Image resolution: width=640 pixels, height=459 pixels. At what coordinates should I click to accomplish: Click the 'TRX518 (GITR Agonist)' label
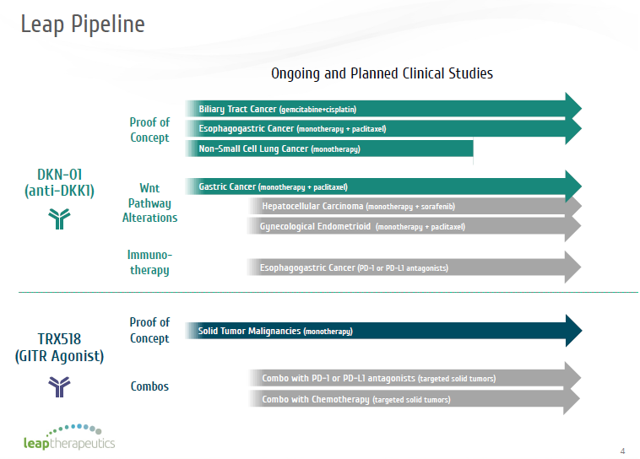pyautogui.click(x=59, y=348)
